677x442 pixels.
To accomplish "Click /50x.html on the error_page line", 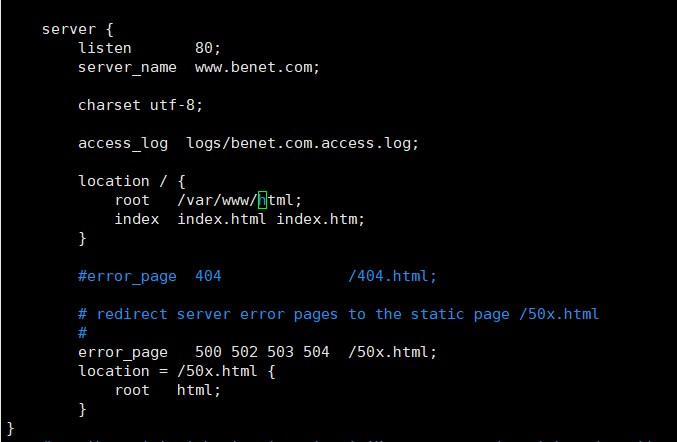I will point(392,352).
